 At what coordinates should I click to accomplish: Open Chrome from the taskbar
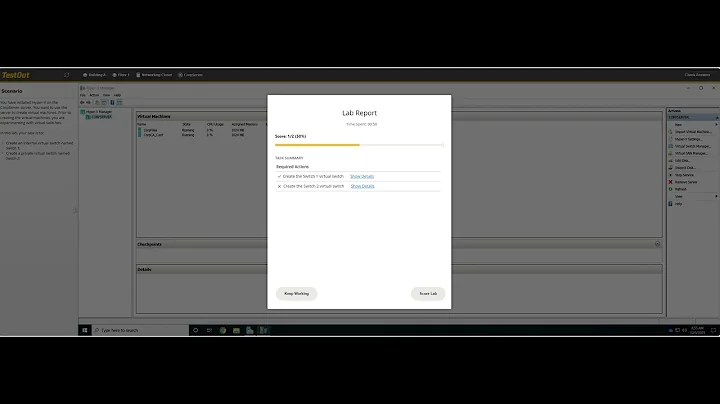pos(223,330)
